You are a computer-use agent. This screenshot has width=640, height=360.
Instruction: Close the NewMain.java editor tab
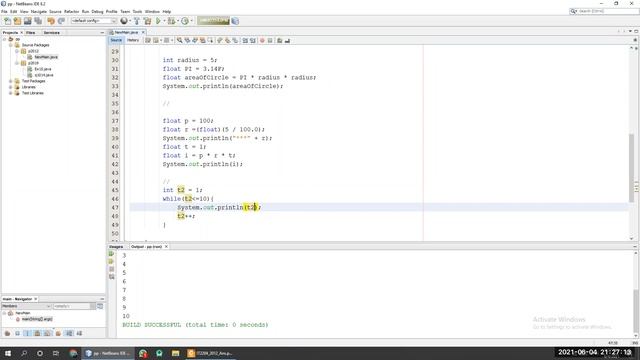click(143, 32)
